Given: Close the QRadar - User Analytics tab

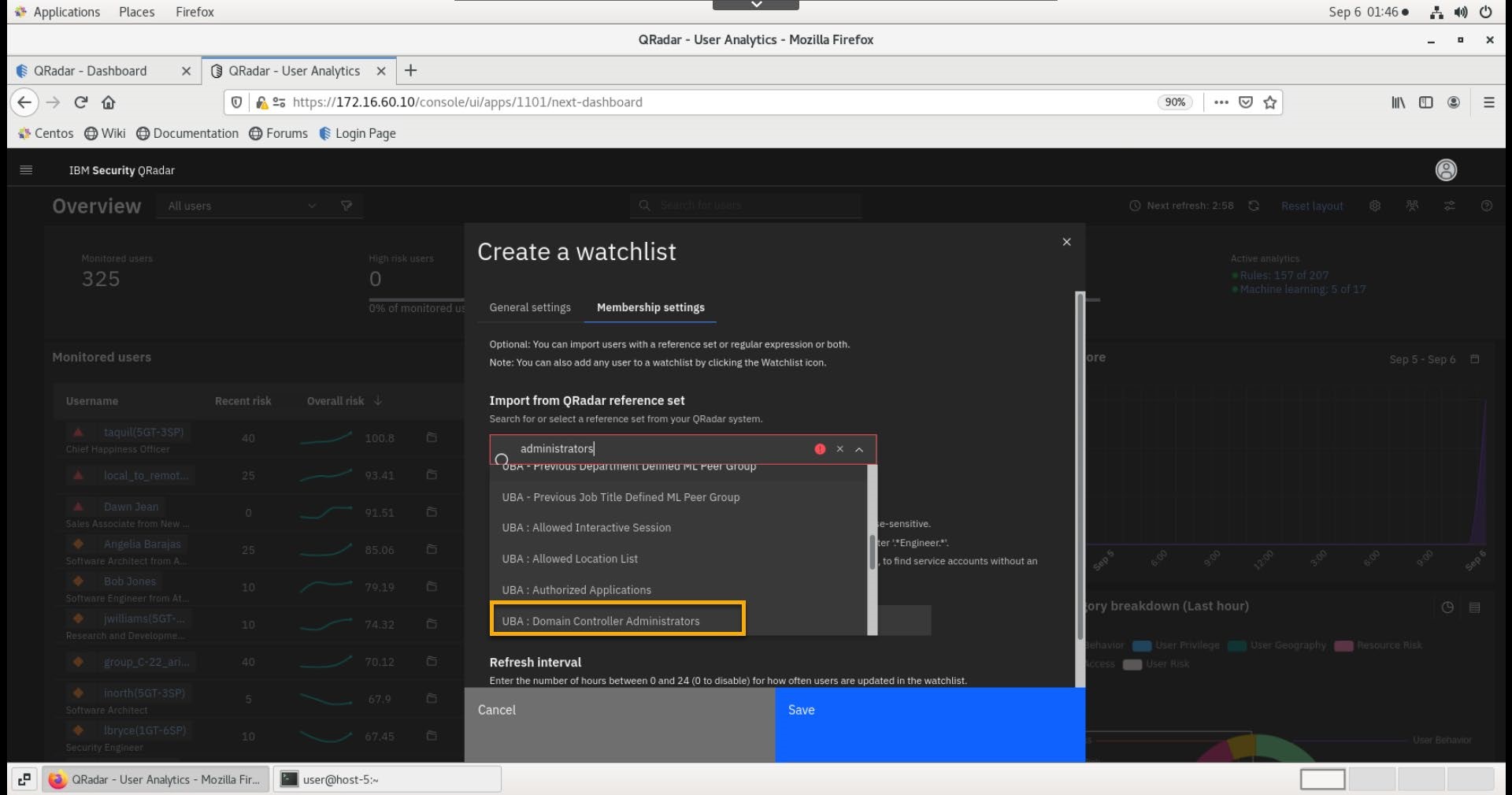Looking at the screenshot, I should click(381, 71).
